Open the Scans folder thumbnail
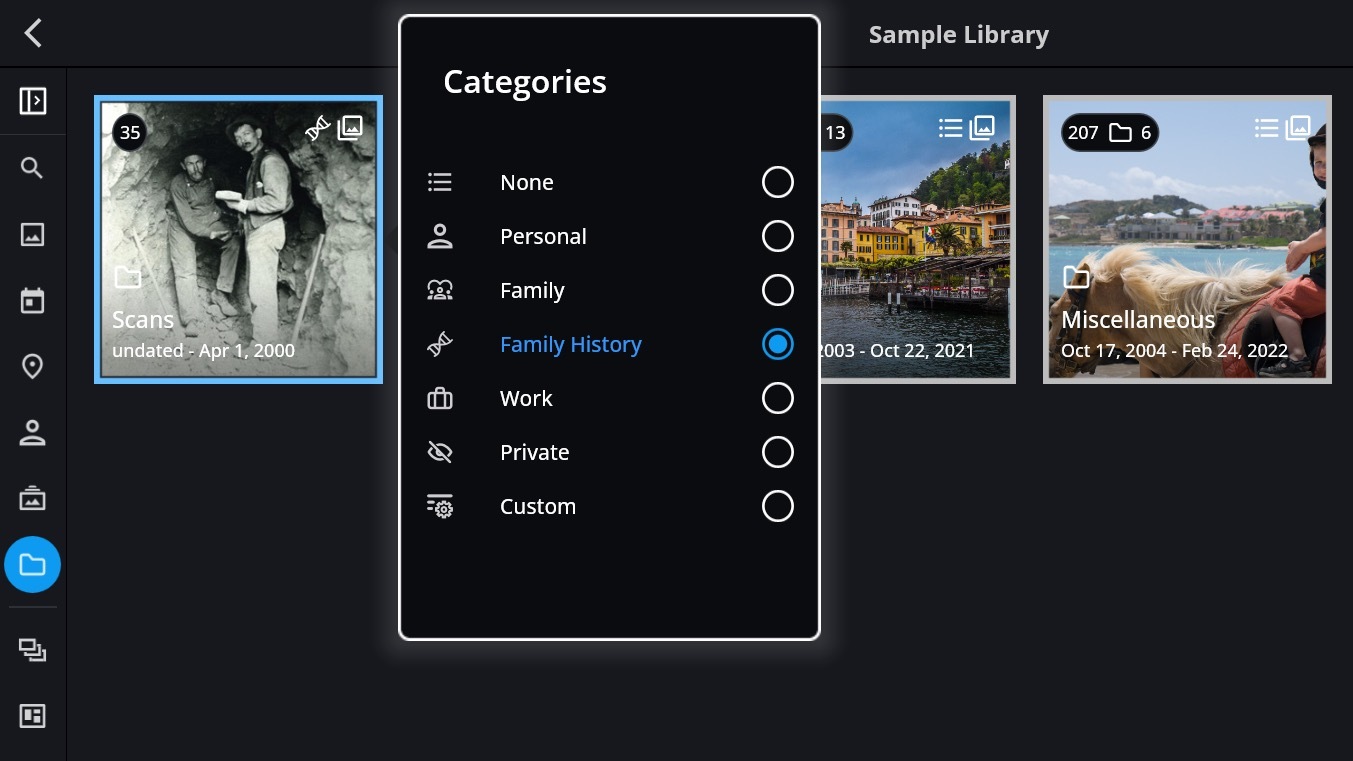The image size is (1353, 761). 238,239
